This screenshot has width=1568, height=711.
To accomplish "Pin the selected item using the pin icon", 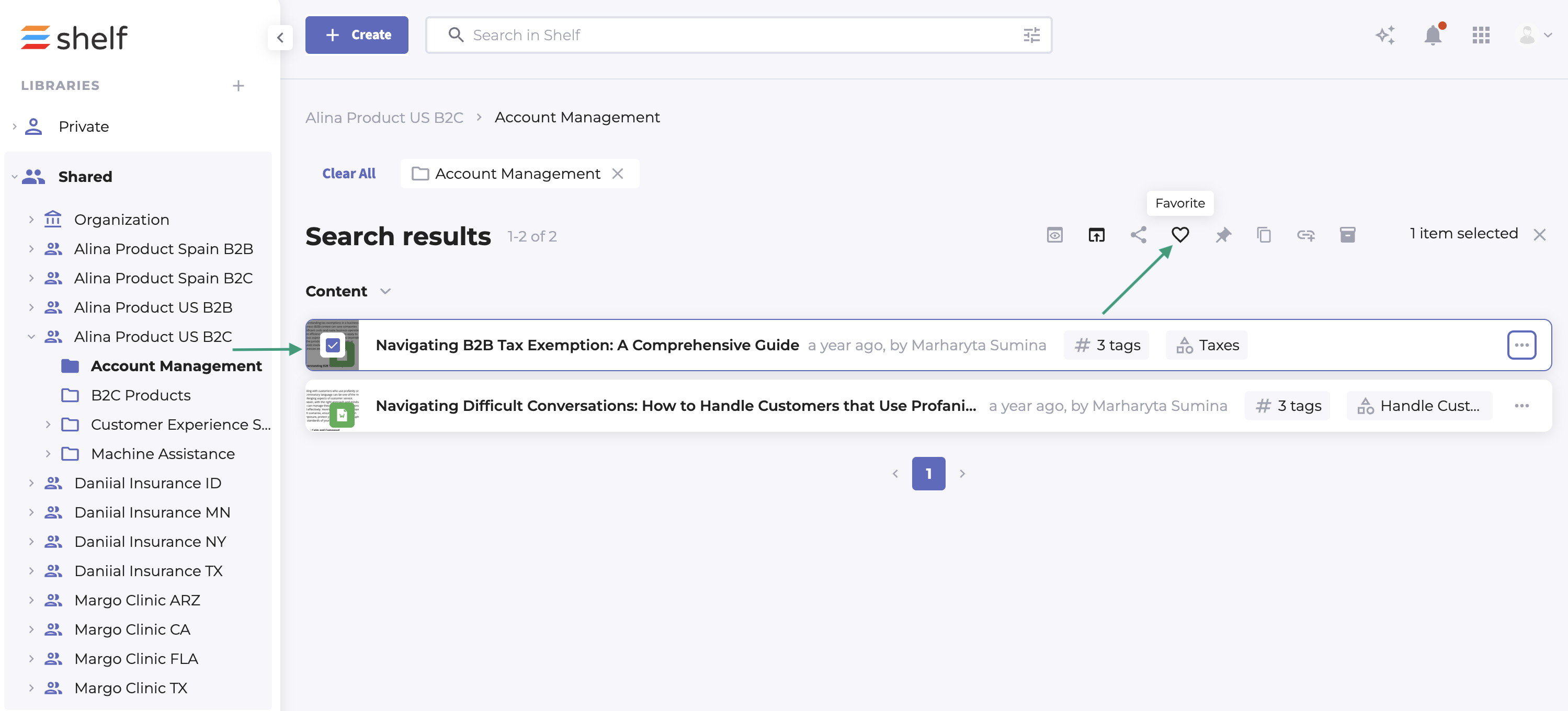I will pos(1222,235).
